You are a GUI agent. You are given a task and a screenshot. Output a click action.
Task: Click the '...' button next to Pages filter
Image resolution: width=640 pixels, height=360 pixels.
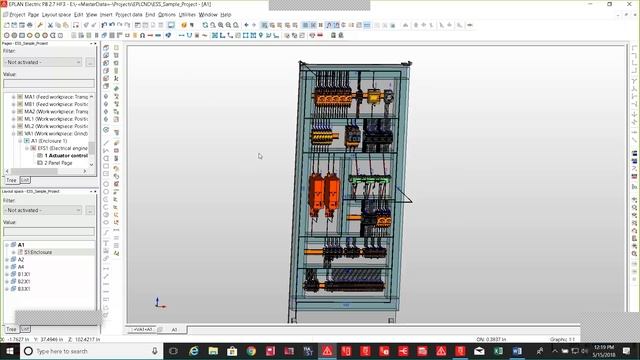tap(90, 62)
